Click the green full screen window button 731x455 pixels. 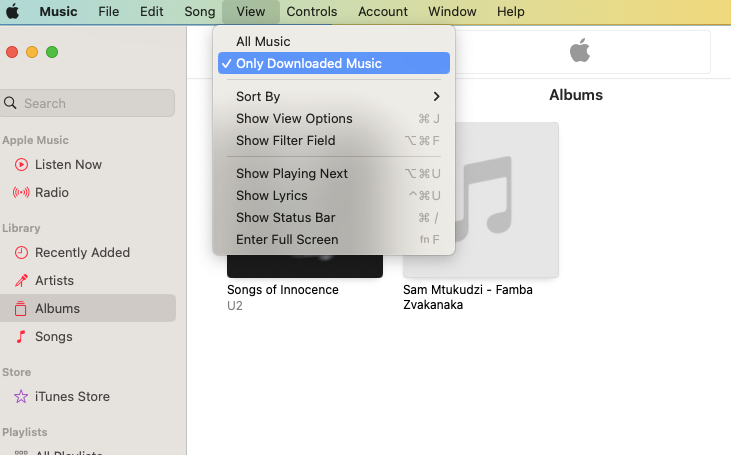[x=52, y=52]
